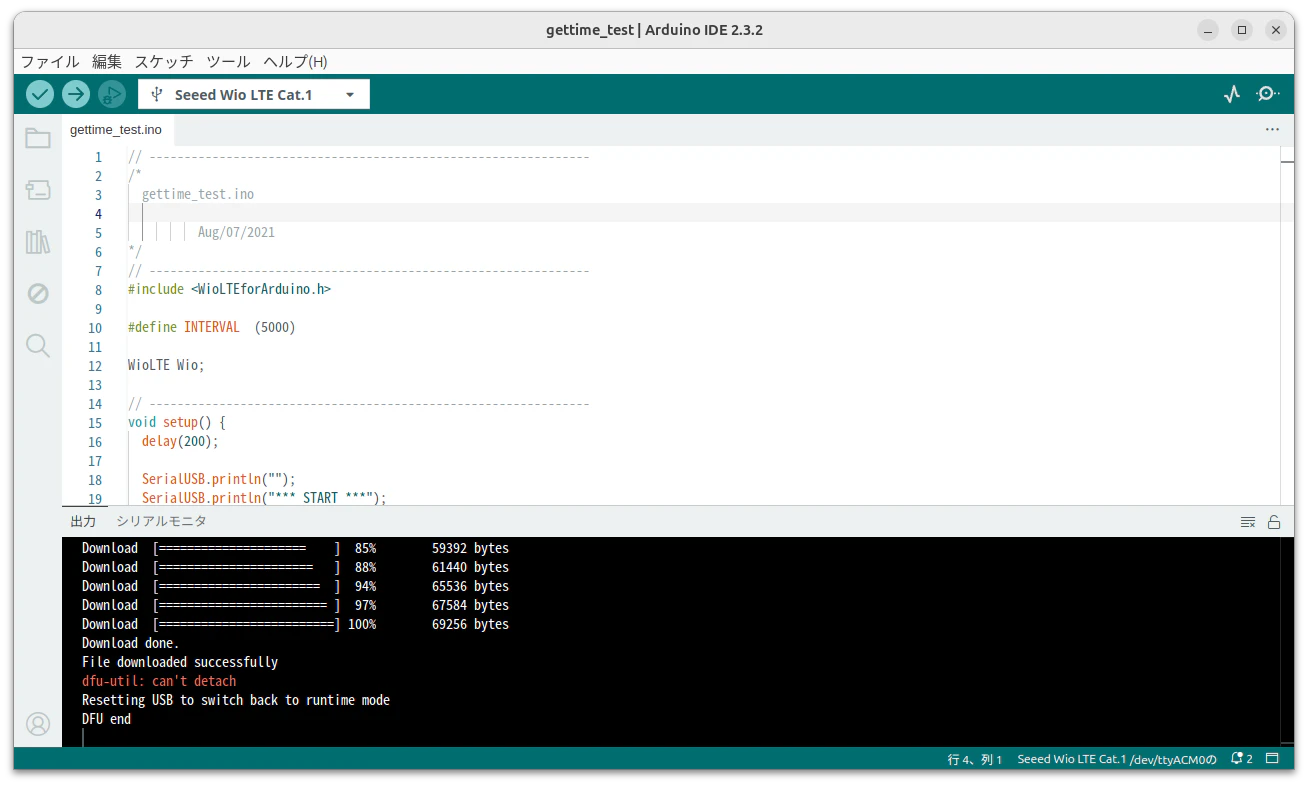The height and width of the screenshot is (786, 1308).
Task: Click the editor vertical scrollbar
Action: tap(1287, 325)
